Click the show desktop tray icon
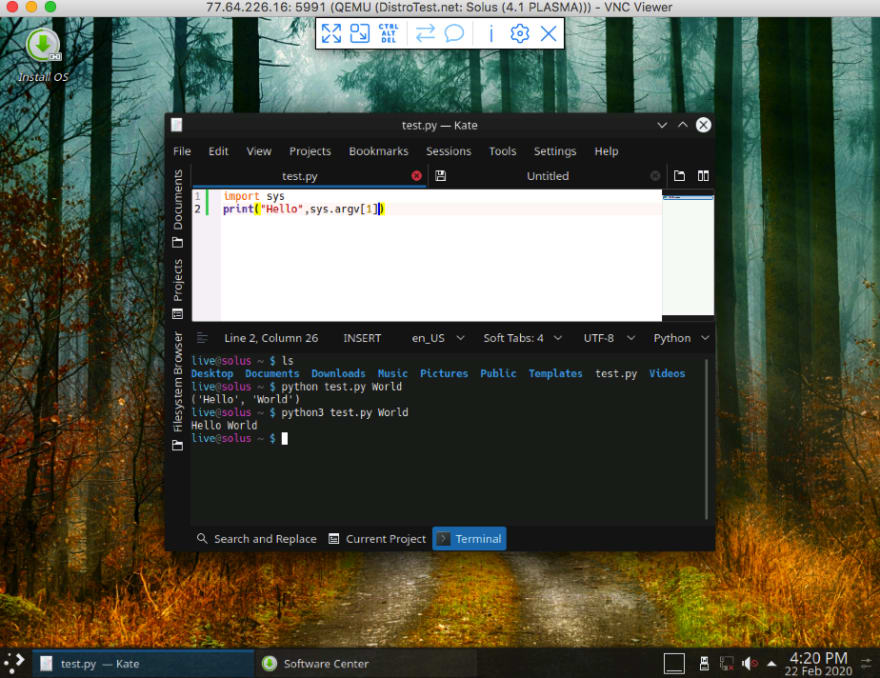880x678 pixels. (x=674, y=664)
